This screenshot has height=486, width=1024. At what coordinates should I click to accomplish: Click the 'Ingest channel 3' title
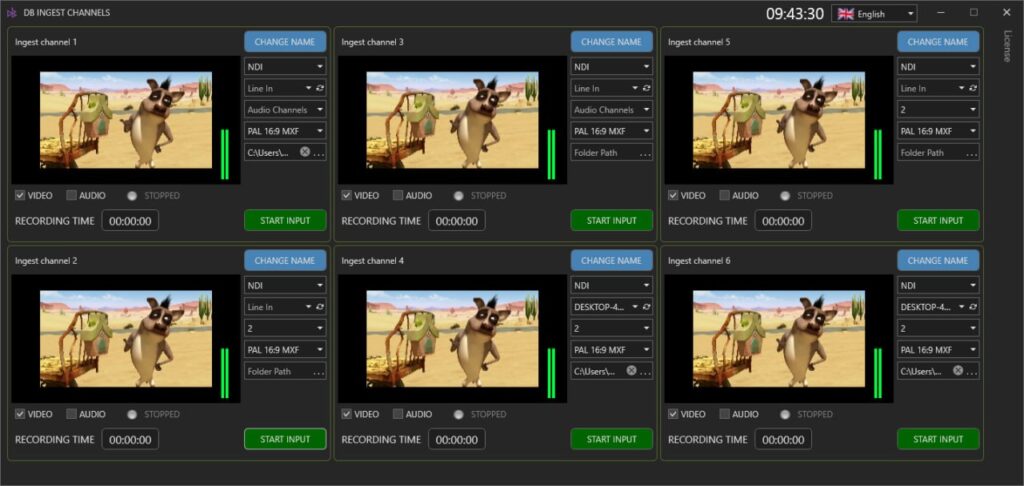click(x=372, y=42)
